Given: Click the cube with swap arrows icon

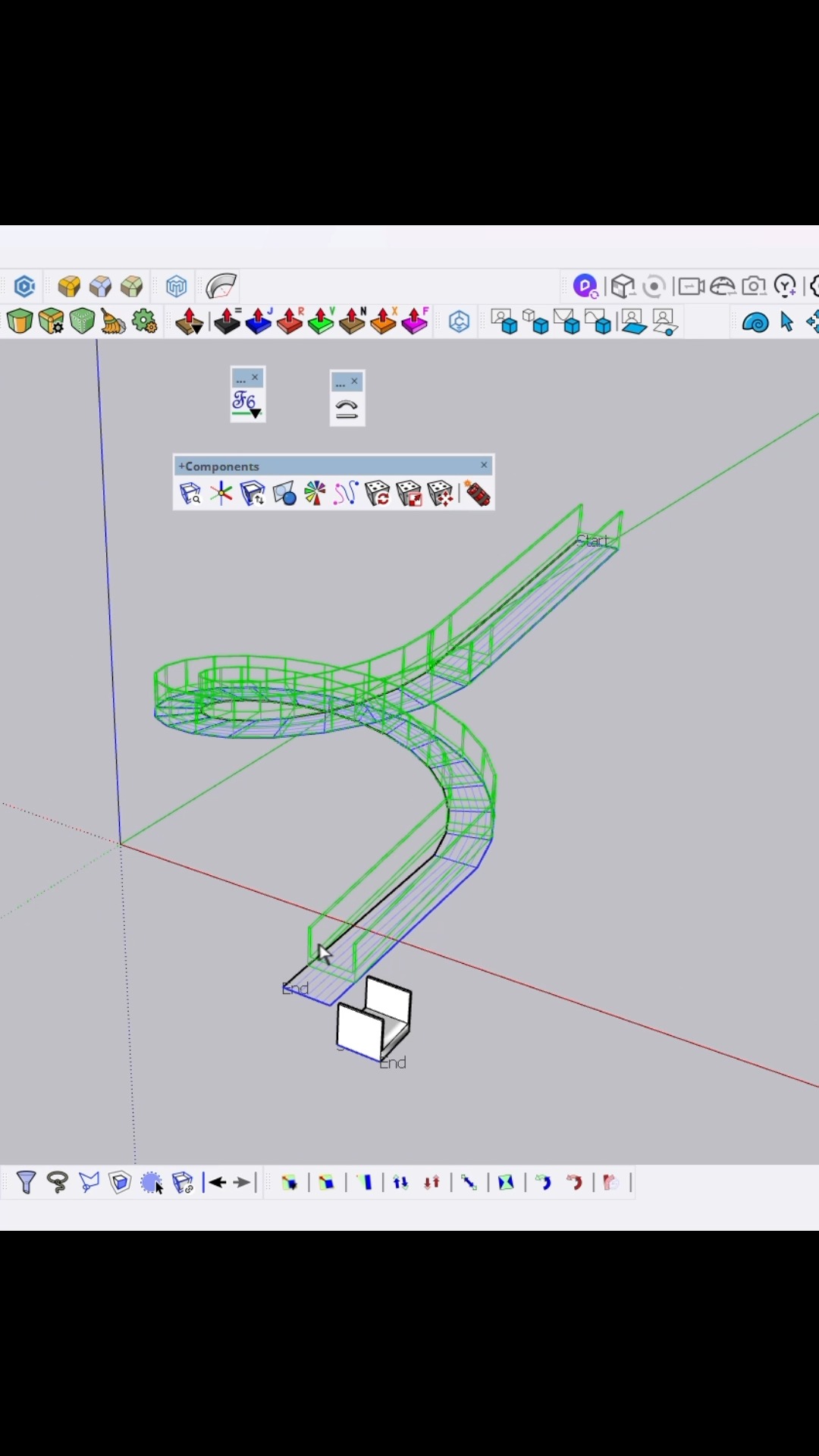Looking at the screenshot, I should (253, 494).
